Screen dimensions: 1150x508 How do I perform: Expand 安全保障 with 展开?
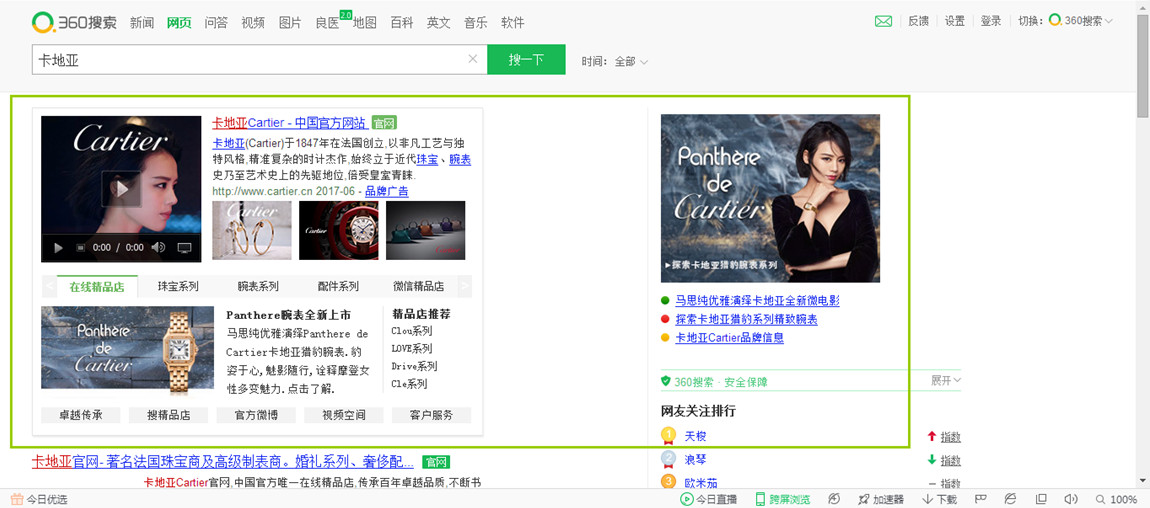[x=945, y=380]
